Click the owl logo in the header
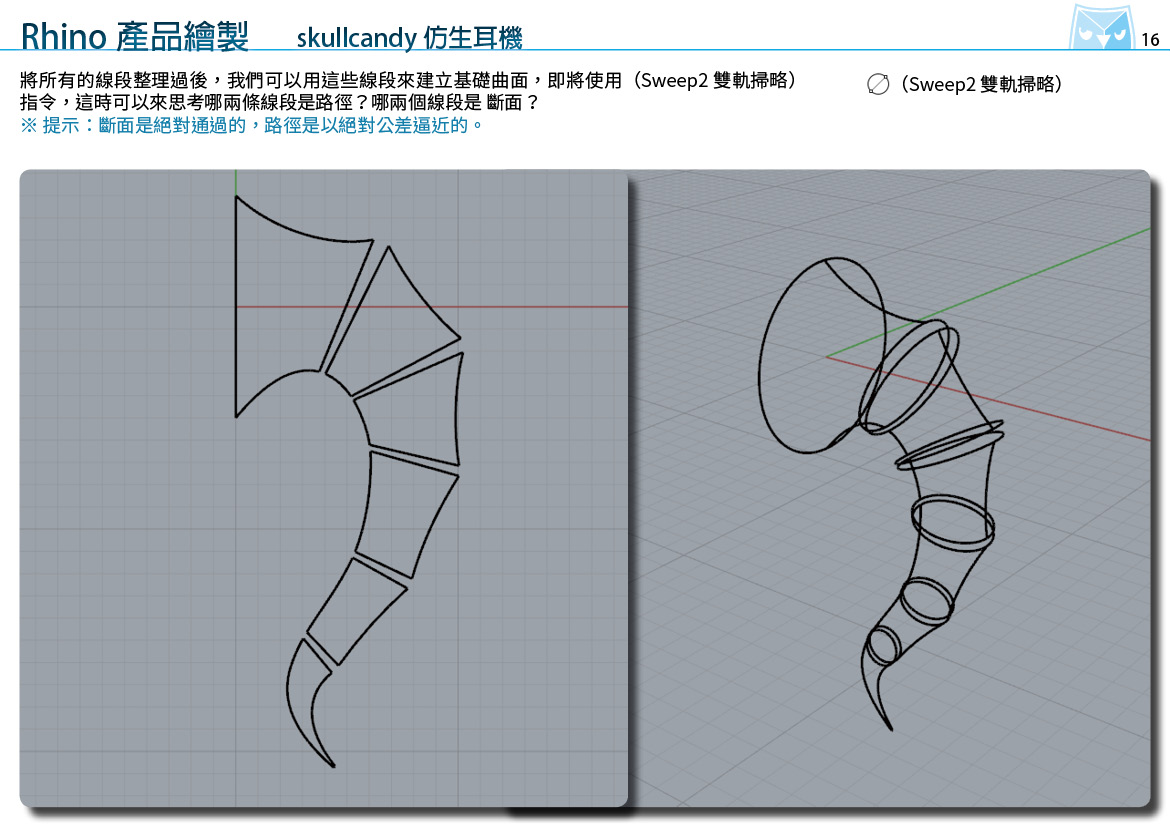The width and height of the screenshot is (1170, 827). pos(1101,27)
